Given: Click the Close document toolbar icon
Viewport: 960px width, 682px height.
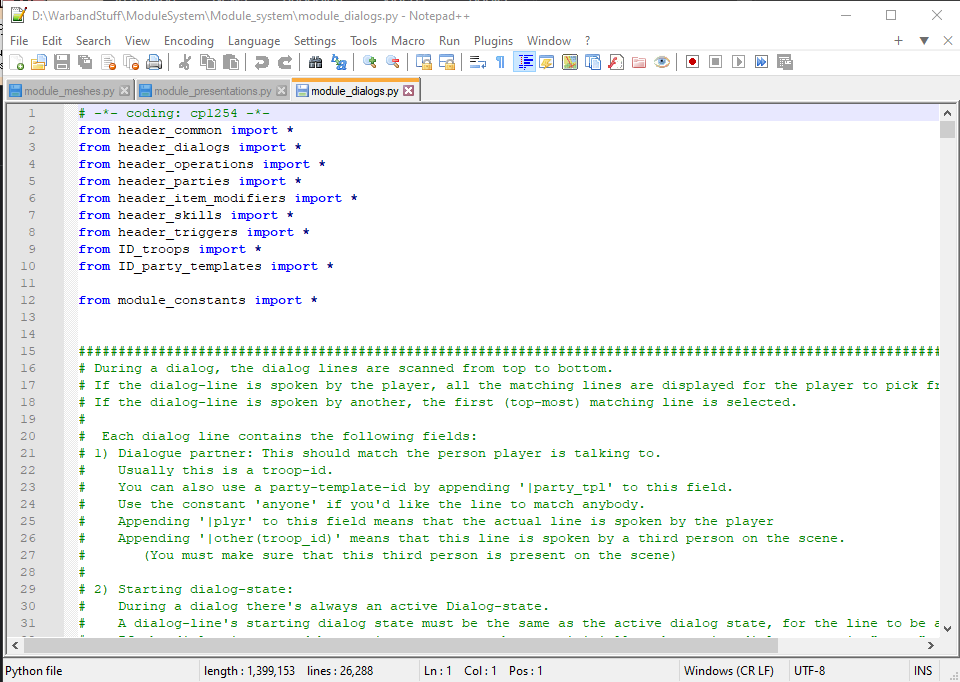Looking at the screenshot, I should click(108, 62).
